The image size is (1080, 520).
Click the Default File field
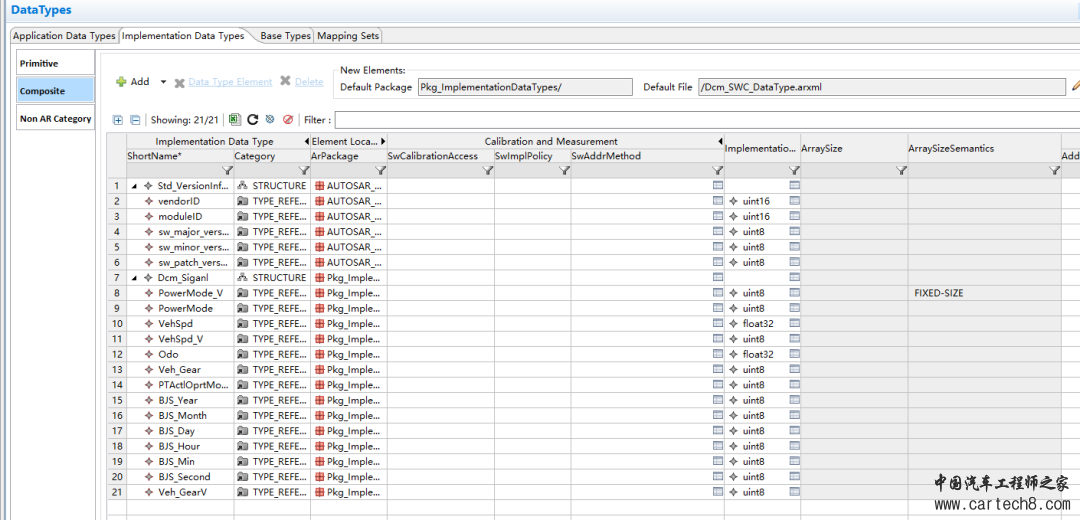882,87
